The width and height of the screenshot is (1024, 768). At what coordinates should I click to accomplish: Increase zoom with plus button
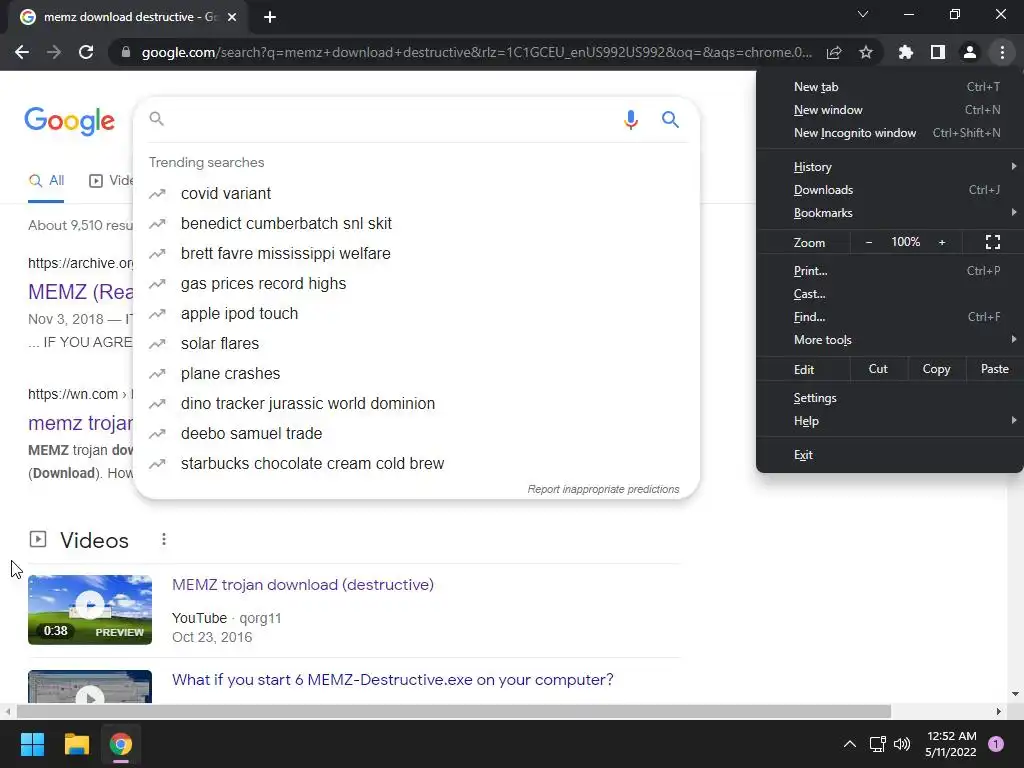[942, 242]
